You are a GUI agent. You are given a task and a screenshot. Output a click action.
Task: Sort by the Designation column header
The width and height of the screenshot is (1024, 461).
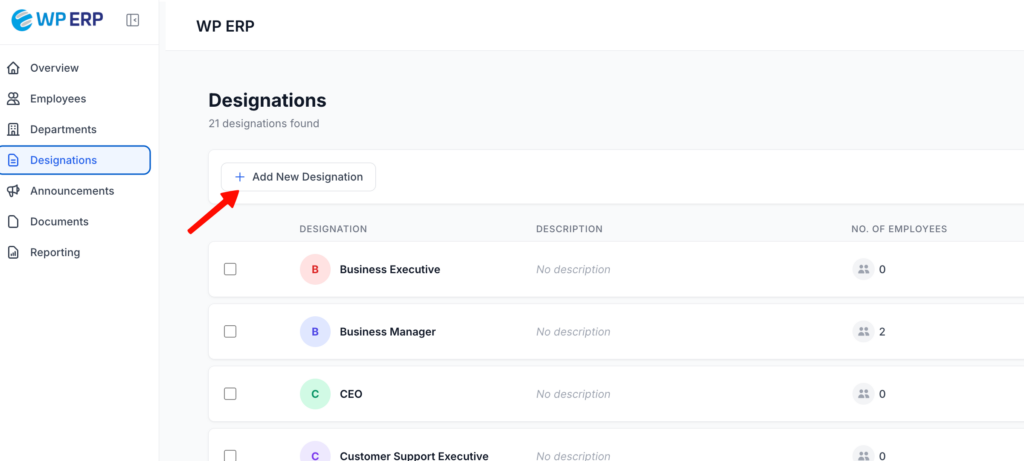pyautogui.click(x=333, y=229)
